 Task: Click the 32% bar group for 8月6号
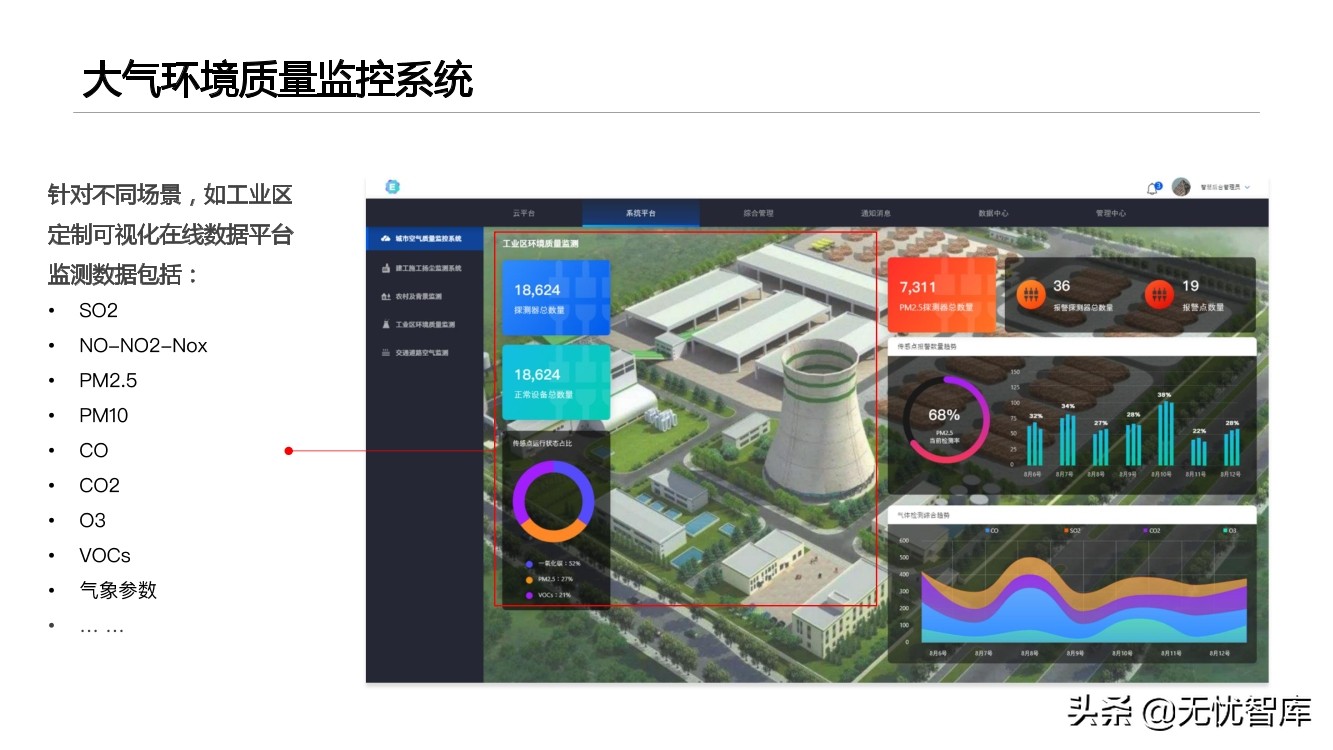(1035, 443)
